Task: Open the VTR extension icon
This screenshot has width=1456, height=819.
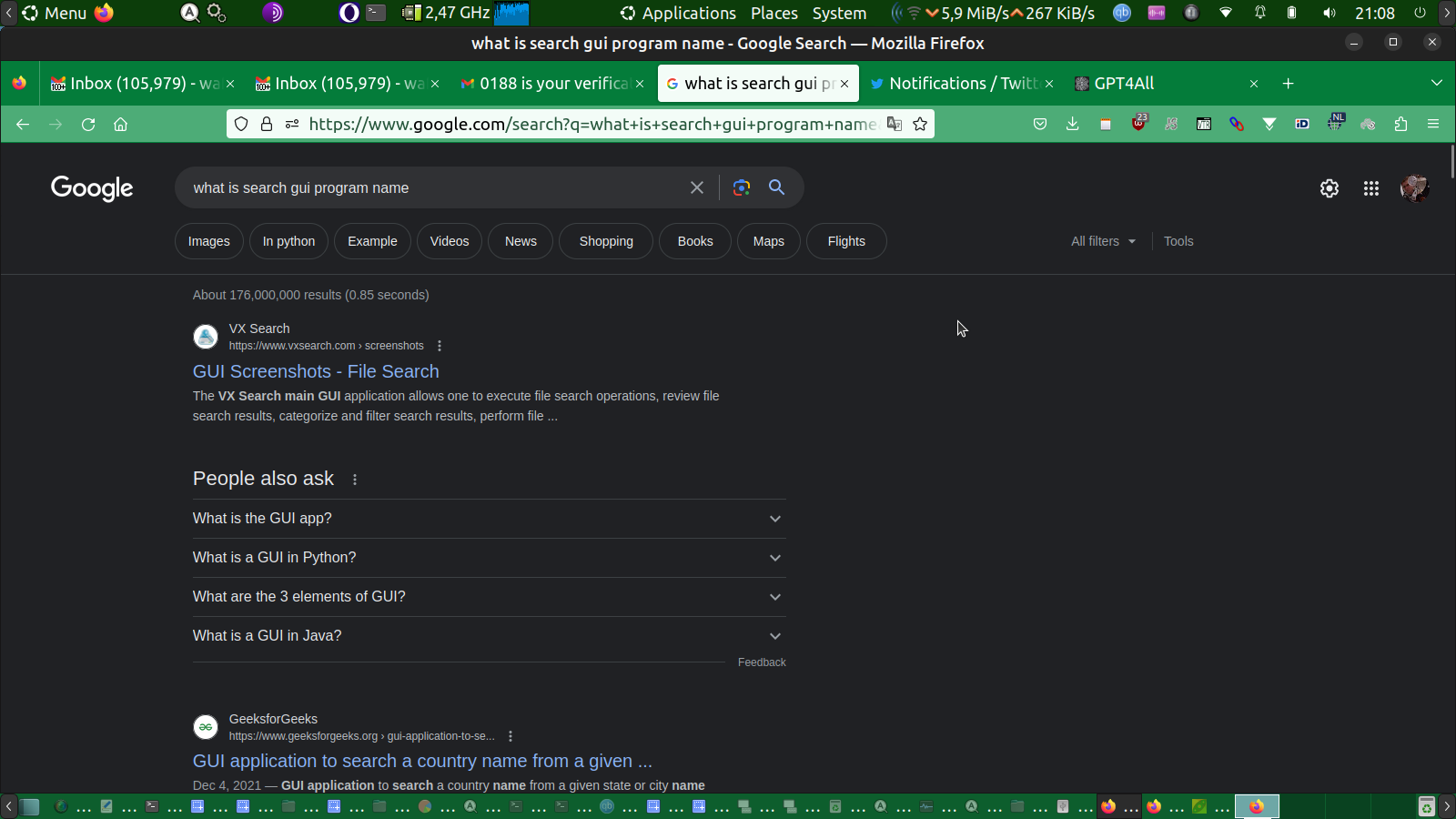Action: coord(1204,124)
